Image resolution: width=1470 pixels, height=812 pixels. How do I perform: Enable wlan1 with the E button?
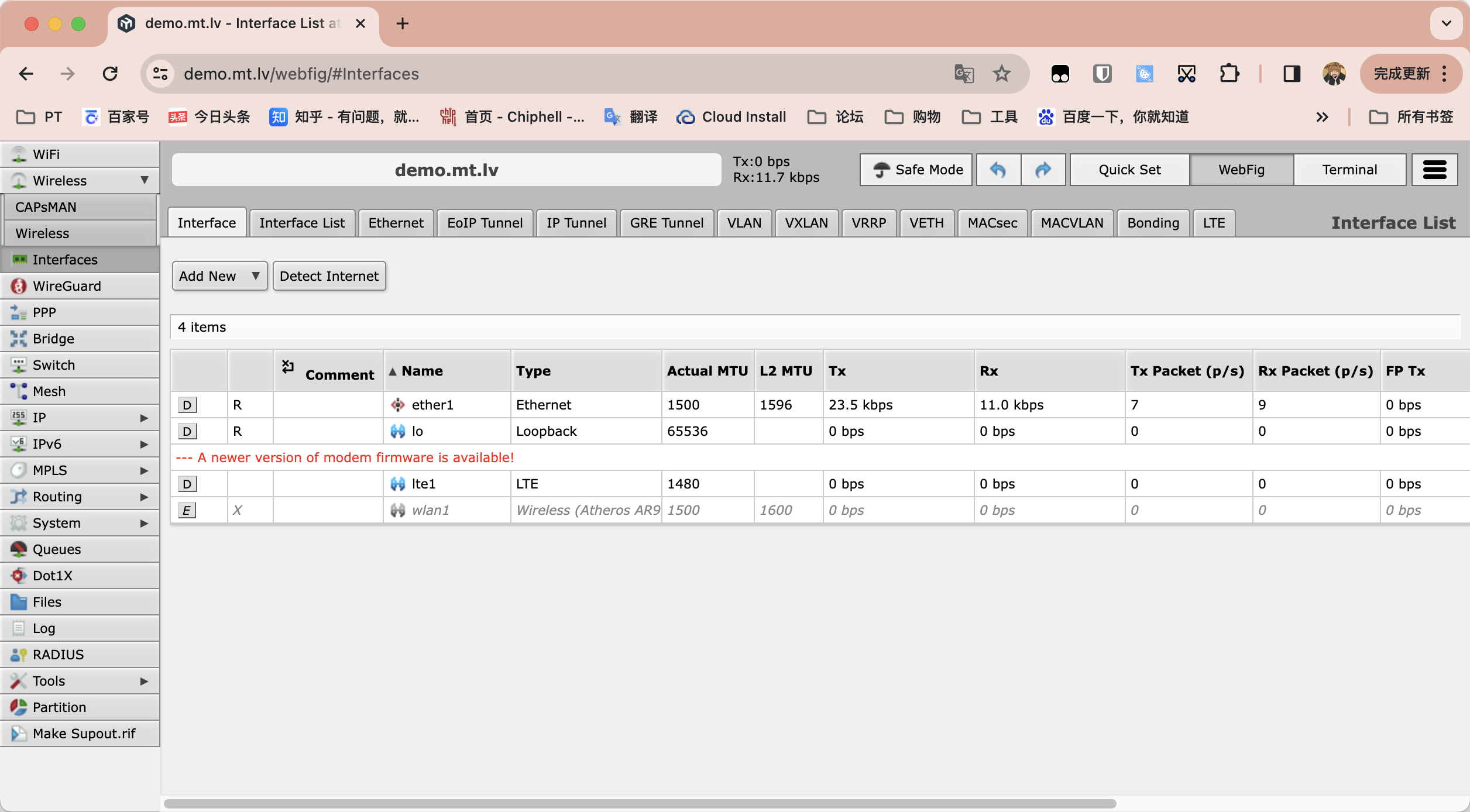click(x=187, y=510)
